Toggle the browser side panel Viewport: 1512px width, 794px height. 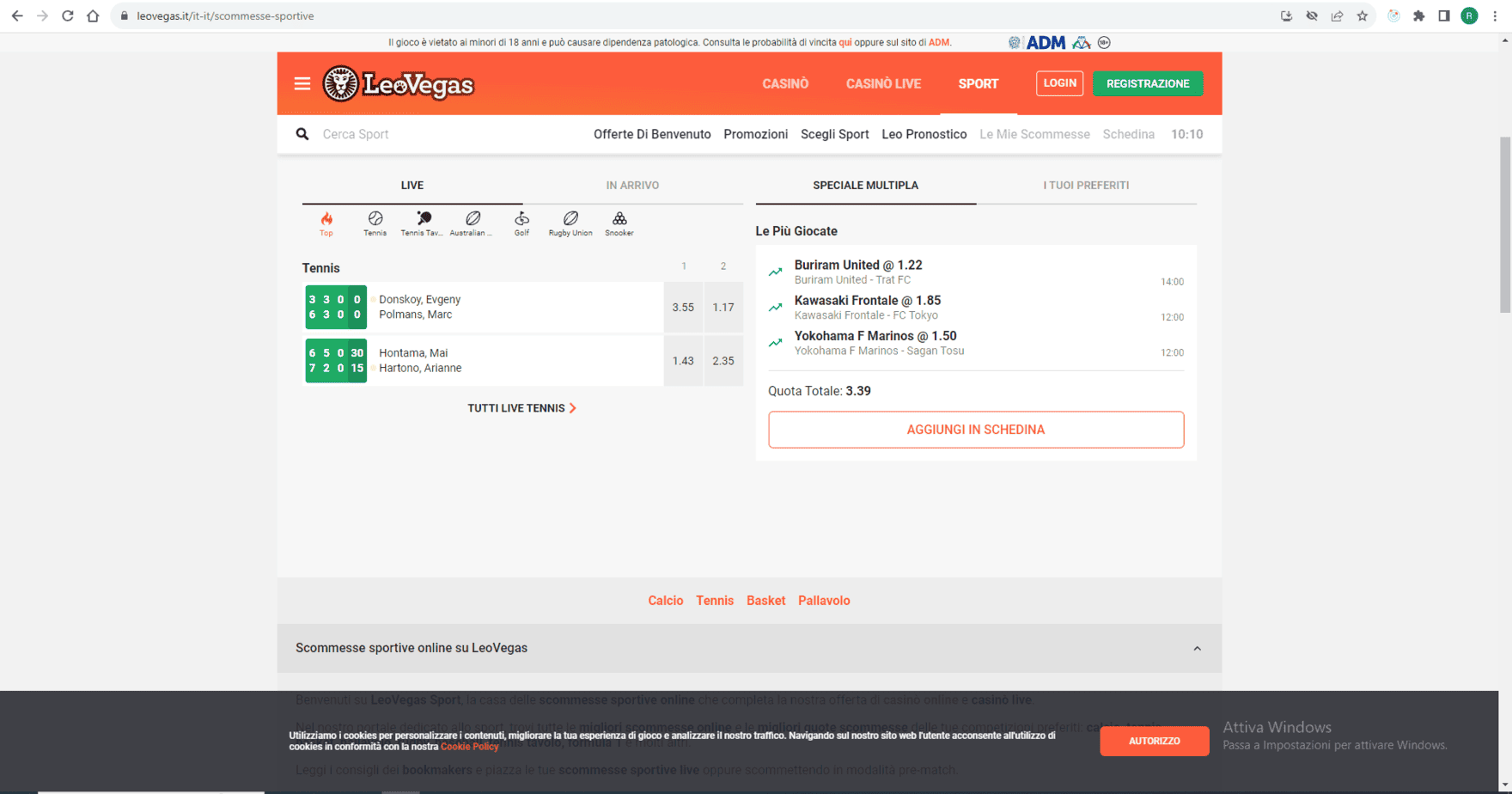[x=1444, y=15]
